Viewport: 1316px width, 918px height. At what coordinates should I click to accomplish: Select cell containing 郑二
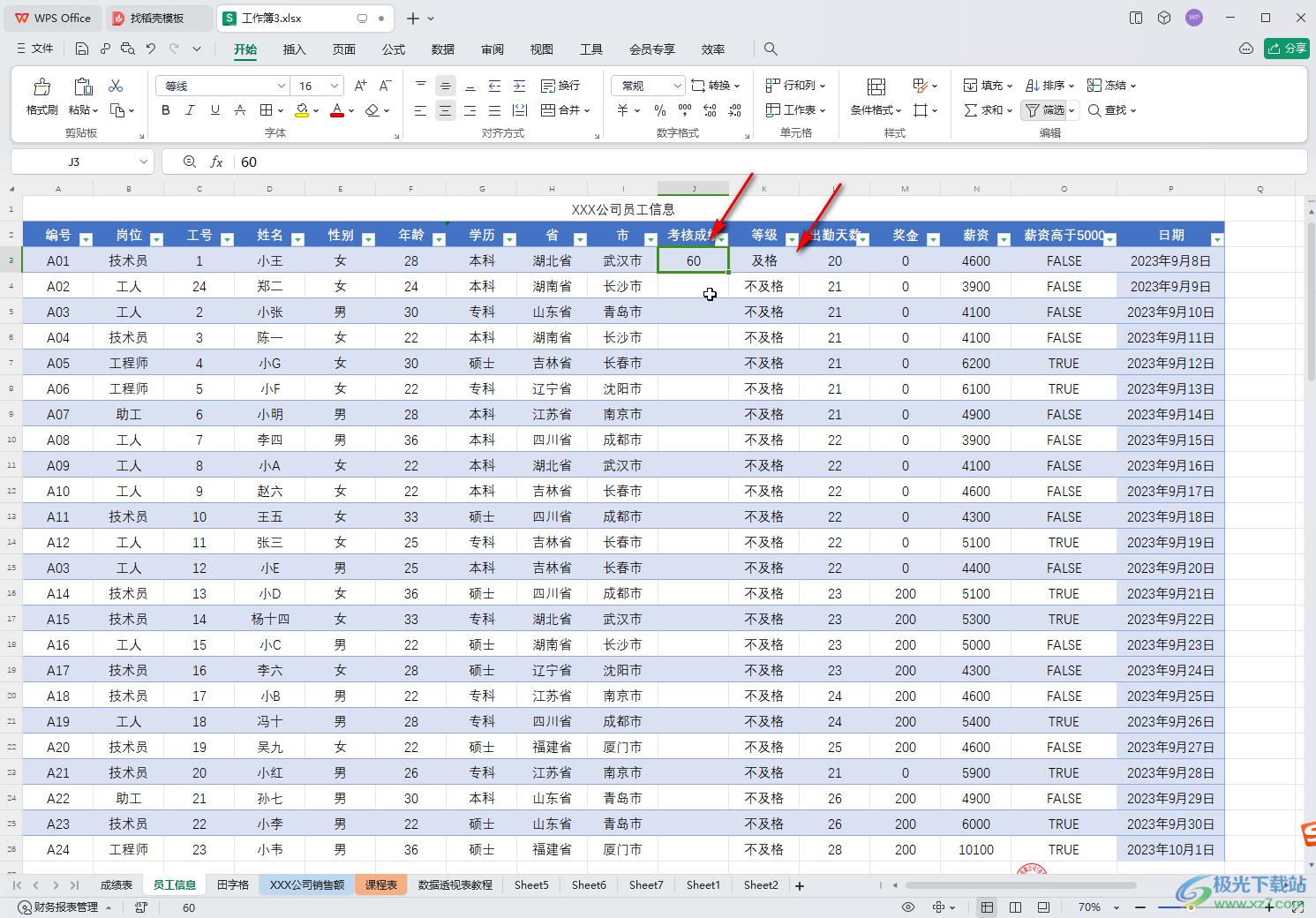tap(269, 286)
